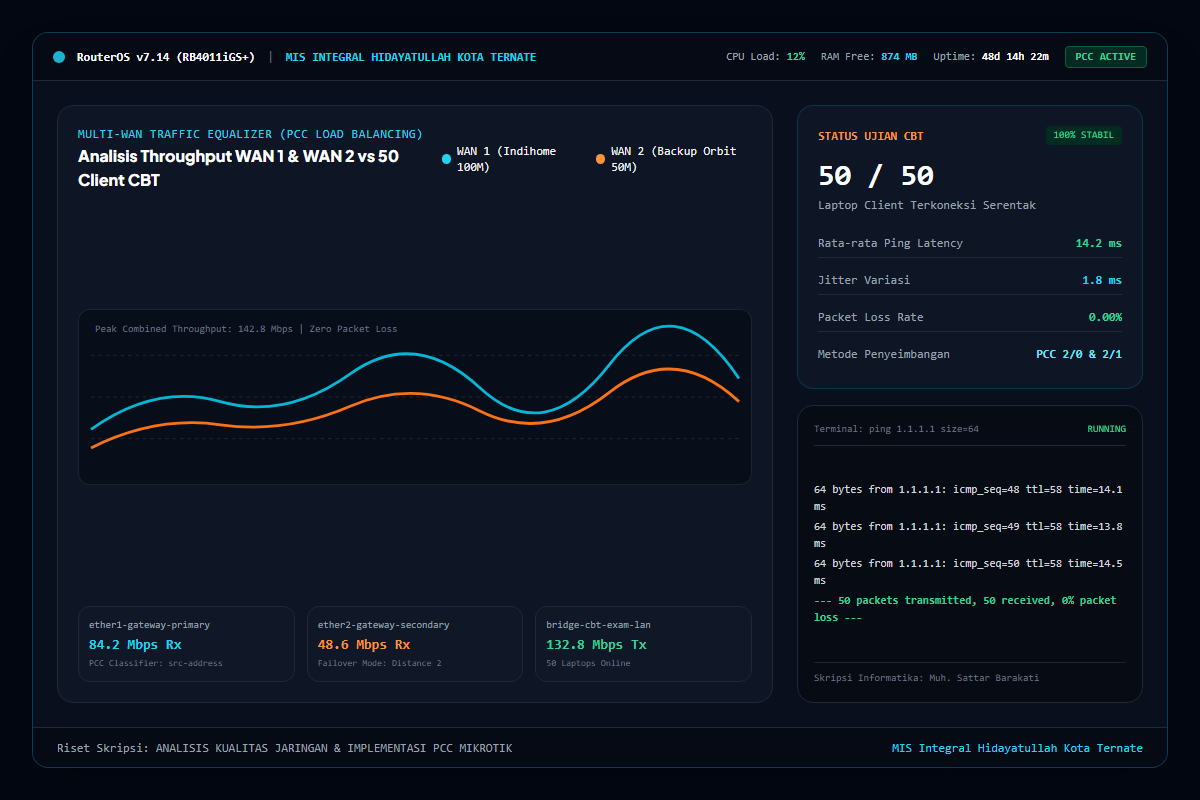Image resolution: width=1200 pixels, height=800 pixels.
Task: Click the PCC ACTIVE badge
Action: [1105, 57]
